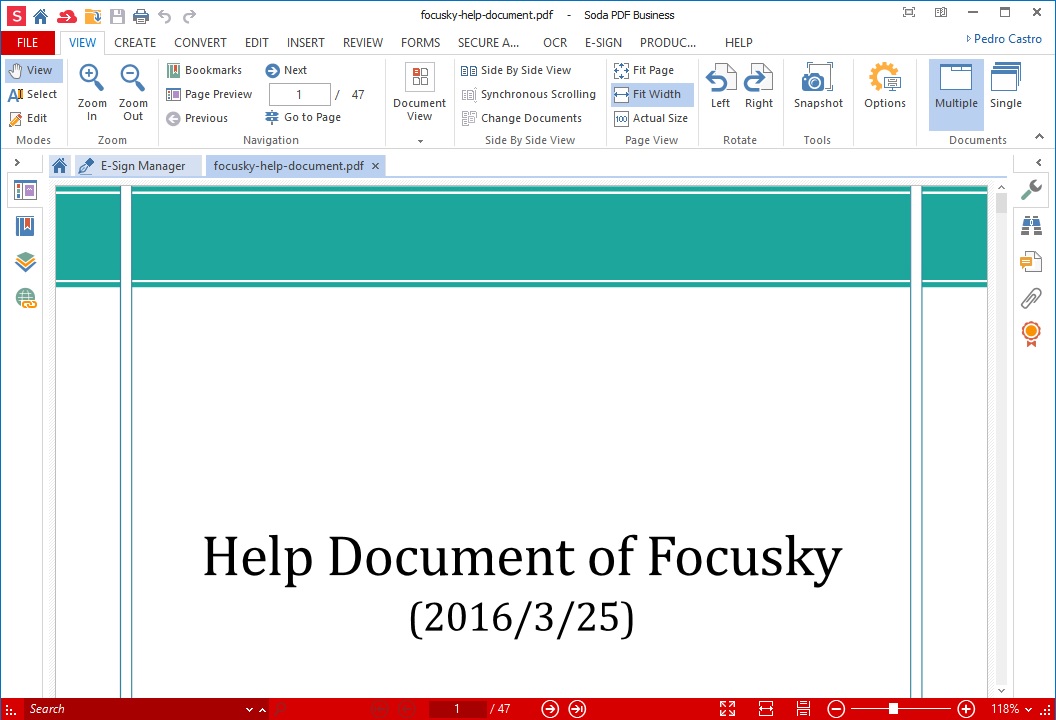Go to Previous page in ribbon
The image size is (1056, 720).
click(x=197, y=119)
